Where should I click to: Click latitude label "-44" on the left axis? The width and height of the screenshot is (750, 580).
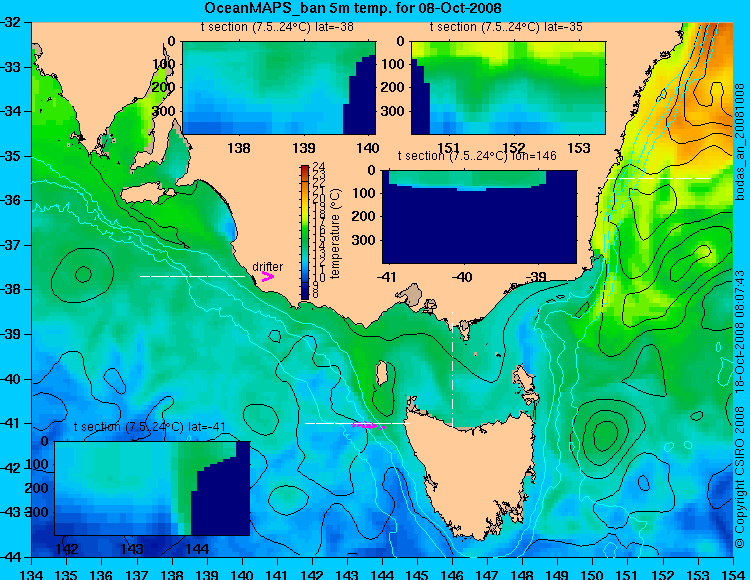click(11, 557)
